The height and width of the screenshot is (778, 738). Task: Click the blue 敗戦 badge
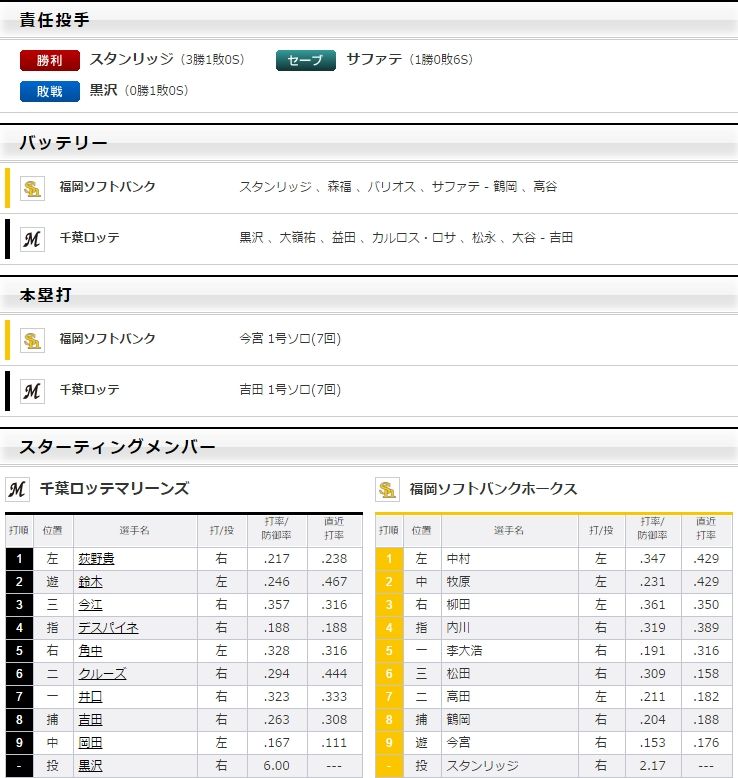50,91
